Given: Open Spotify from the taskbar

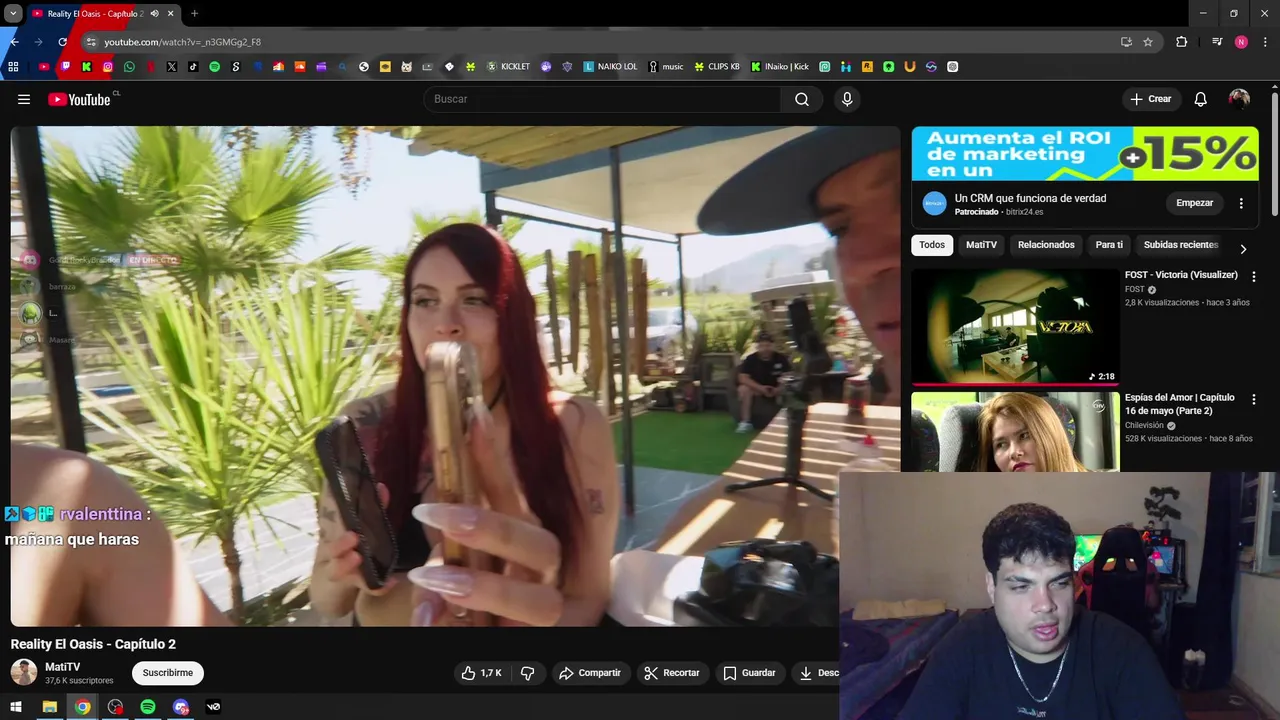Looking at the screenshot, I should [148, 707].
